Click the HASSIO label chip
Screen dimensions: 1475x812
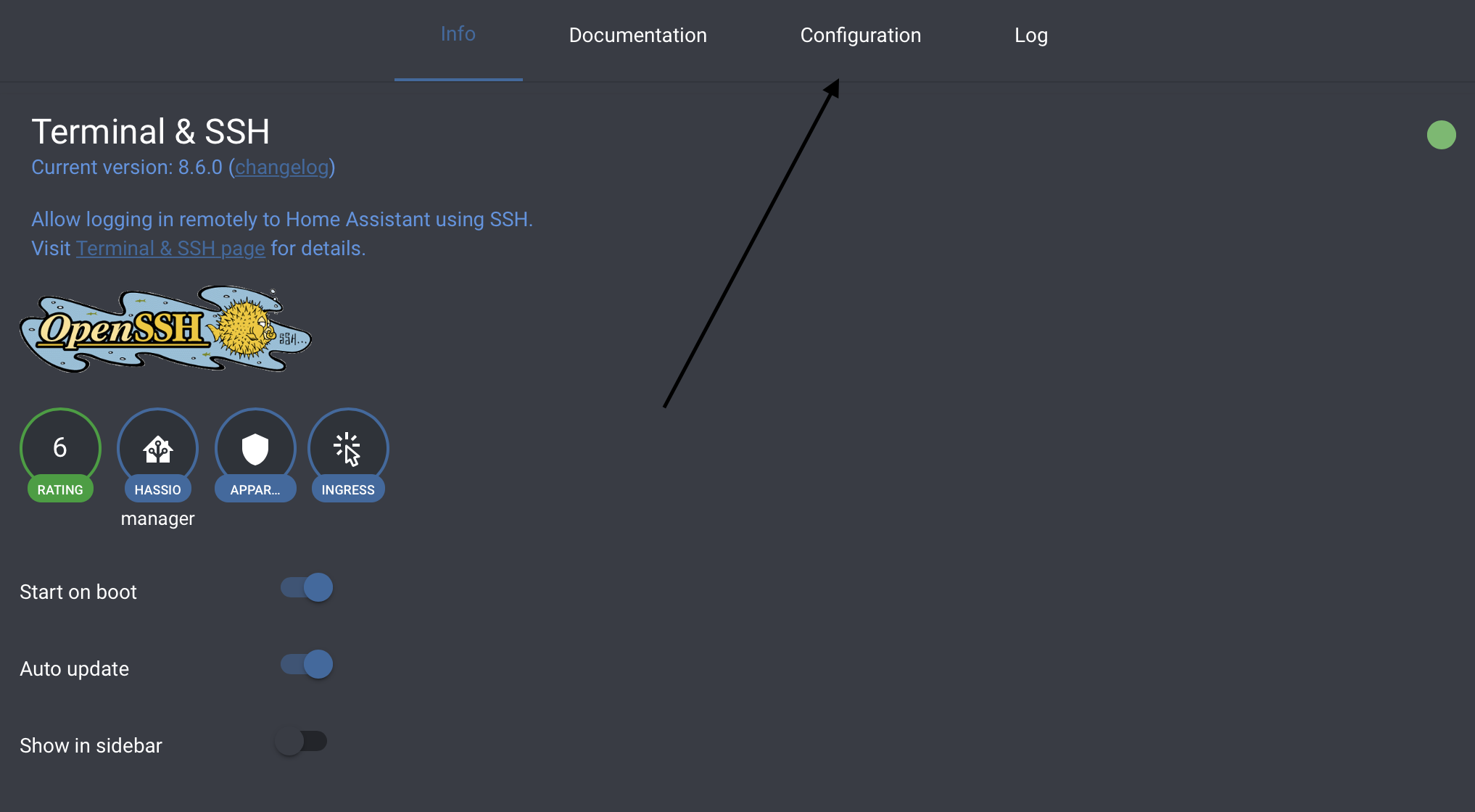pos(158,489)
